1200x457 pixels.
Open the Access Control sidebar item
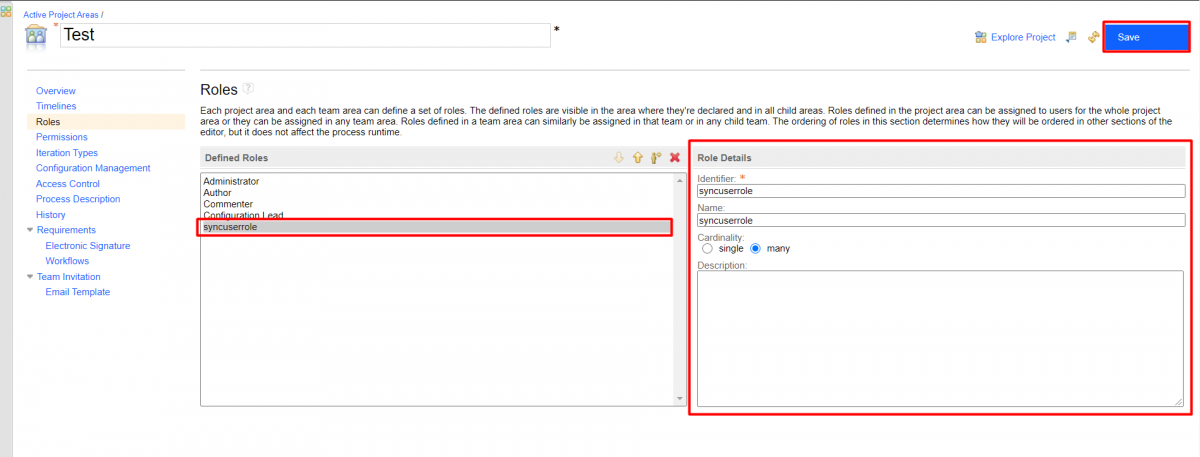click(68, 184)
